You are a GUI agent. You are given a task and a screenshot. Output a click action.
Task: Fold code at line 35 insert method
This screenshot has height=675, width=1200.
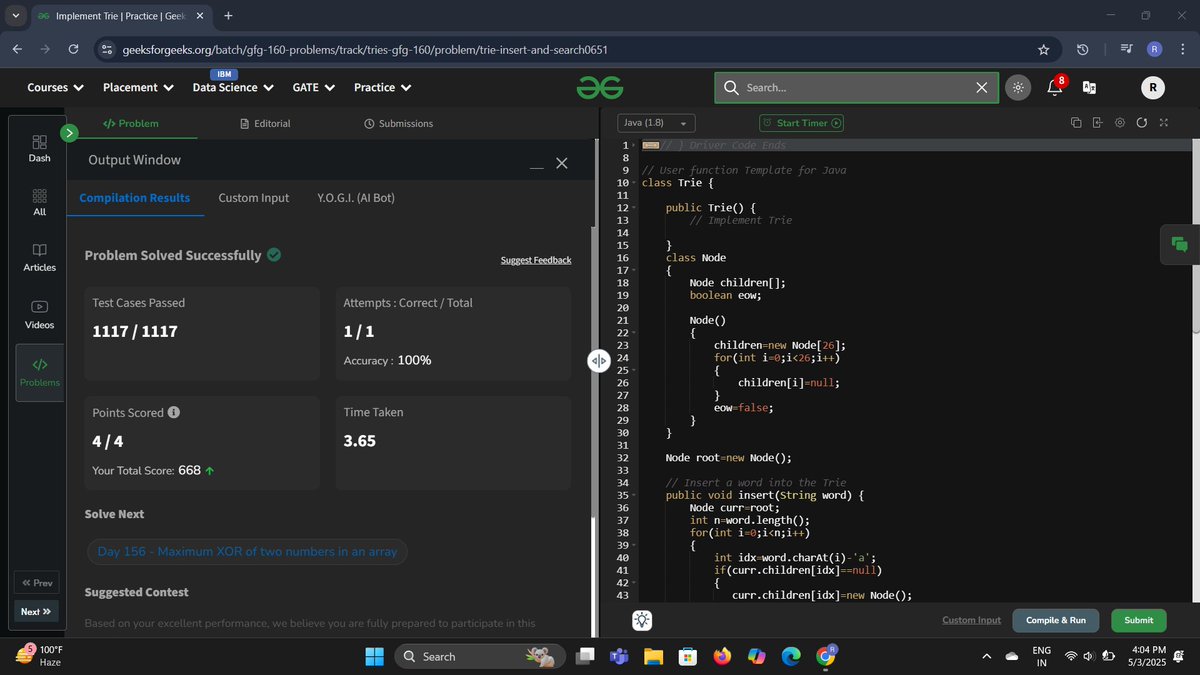click(x=633, y=496)
